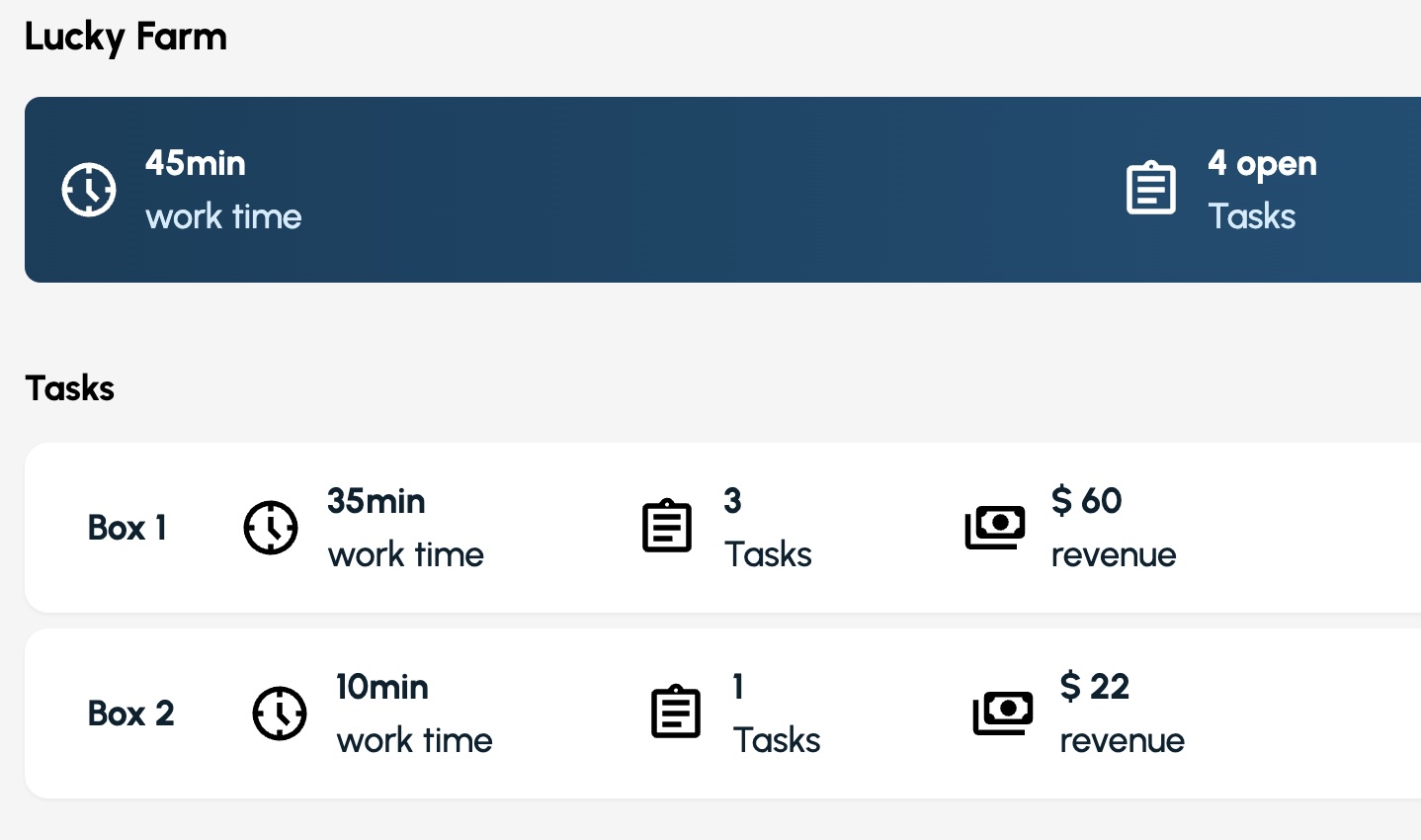1421x840 pixels.
Task: Click the 45min work time summary
Action: [223, 190]
